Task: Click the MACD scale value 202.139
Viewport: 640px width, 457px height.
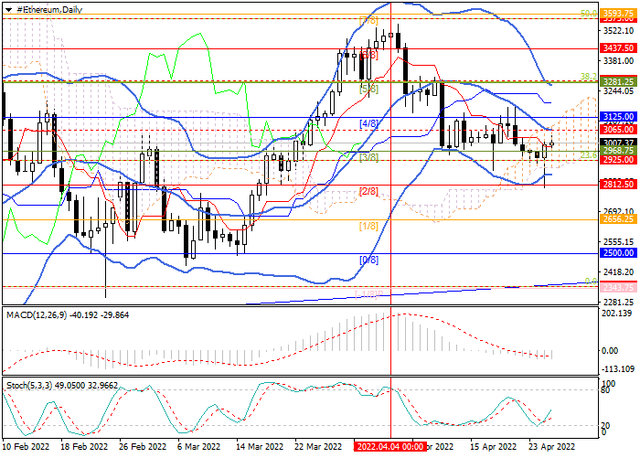Action: tap(619, 313)
